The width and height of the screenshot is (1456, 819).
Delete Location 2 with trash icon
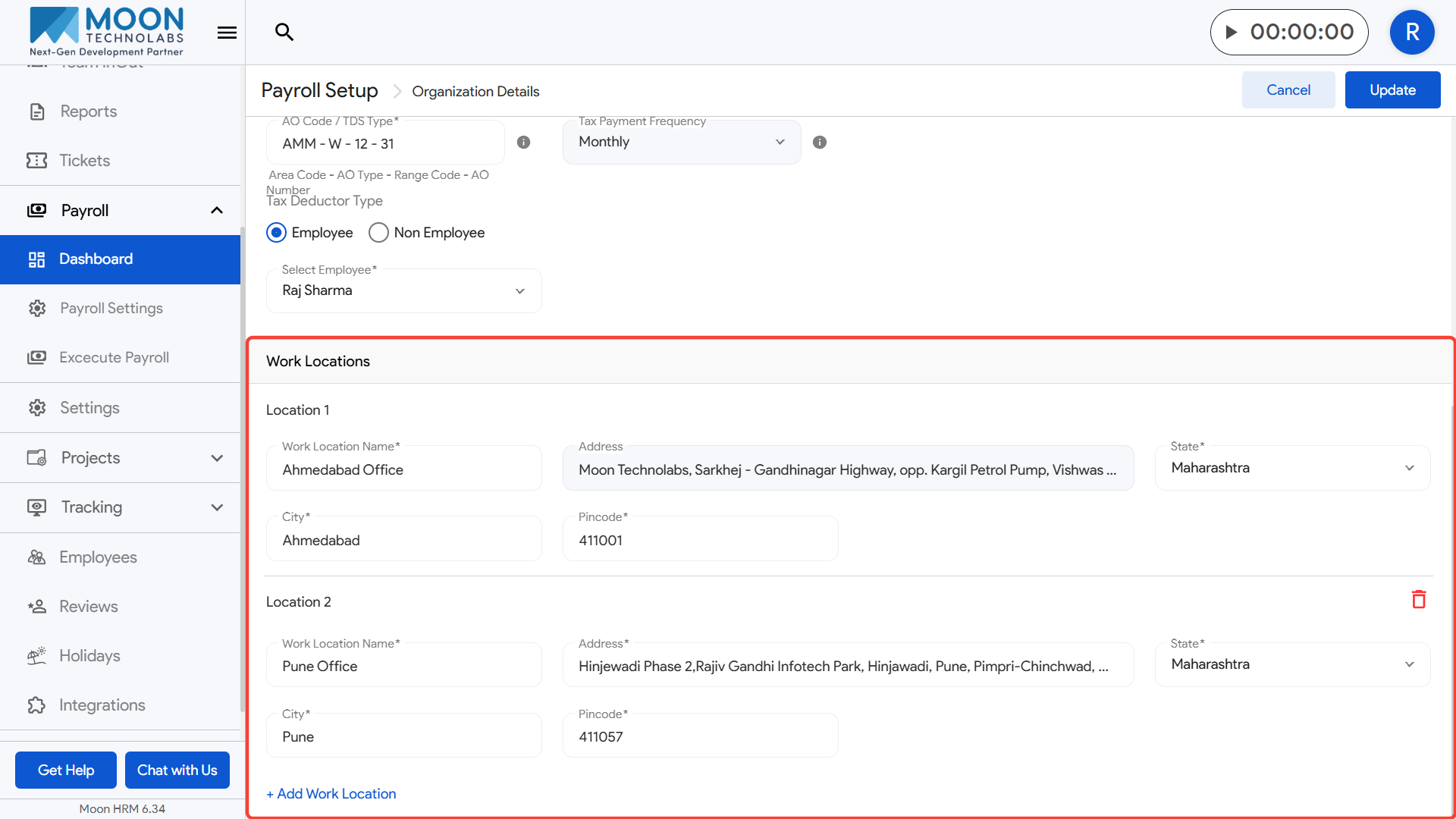click(1419, 600)
